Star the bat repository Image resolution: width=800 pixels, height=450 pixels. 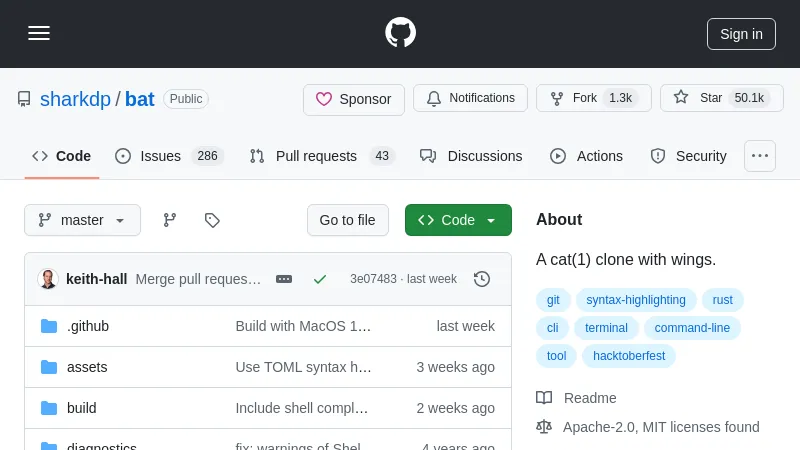pyautogui.click(x=721, y=98)
